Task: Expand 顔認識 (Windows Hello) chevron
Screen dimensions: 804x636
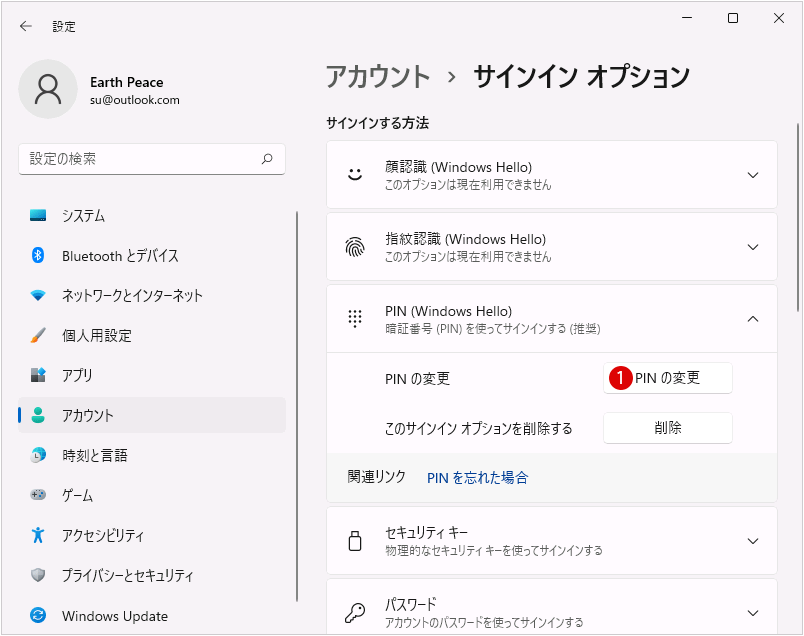Action: (x=753, y=175)
